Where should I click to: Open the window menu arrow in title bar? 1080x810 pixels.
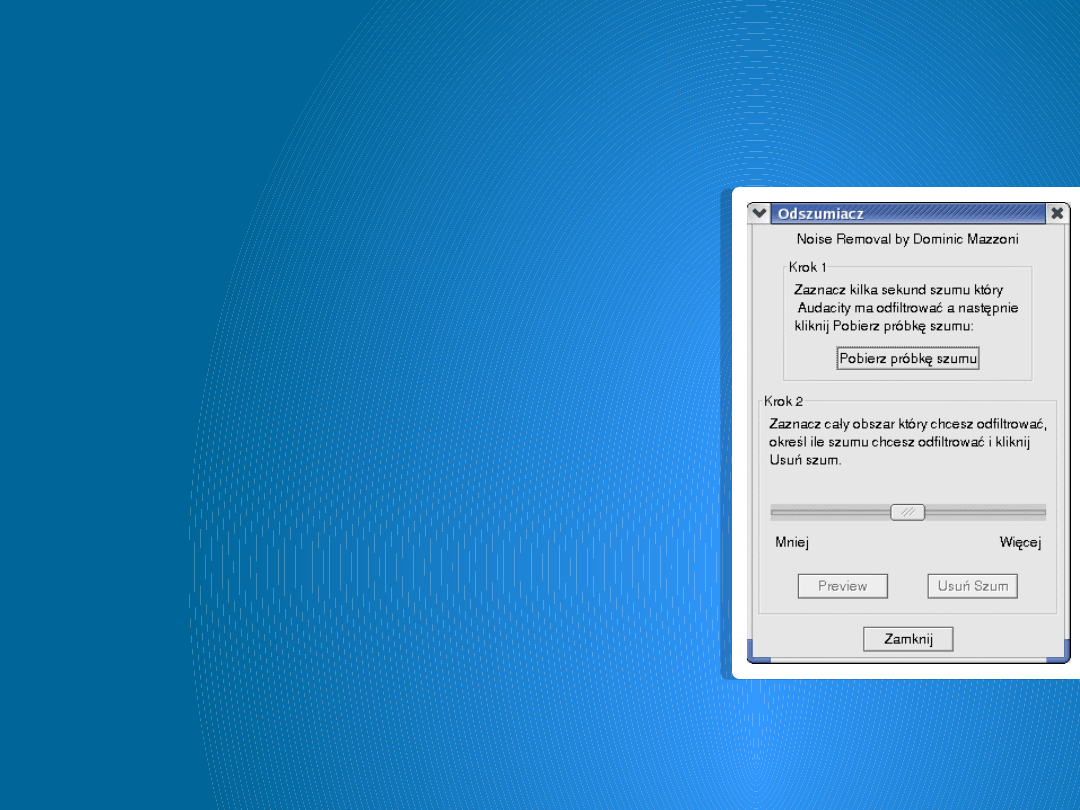759,213
